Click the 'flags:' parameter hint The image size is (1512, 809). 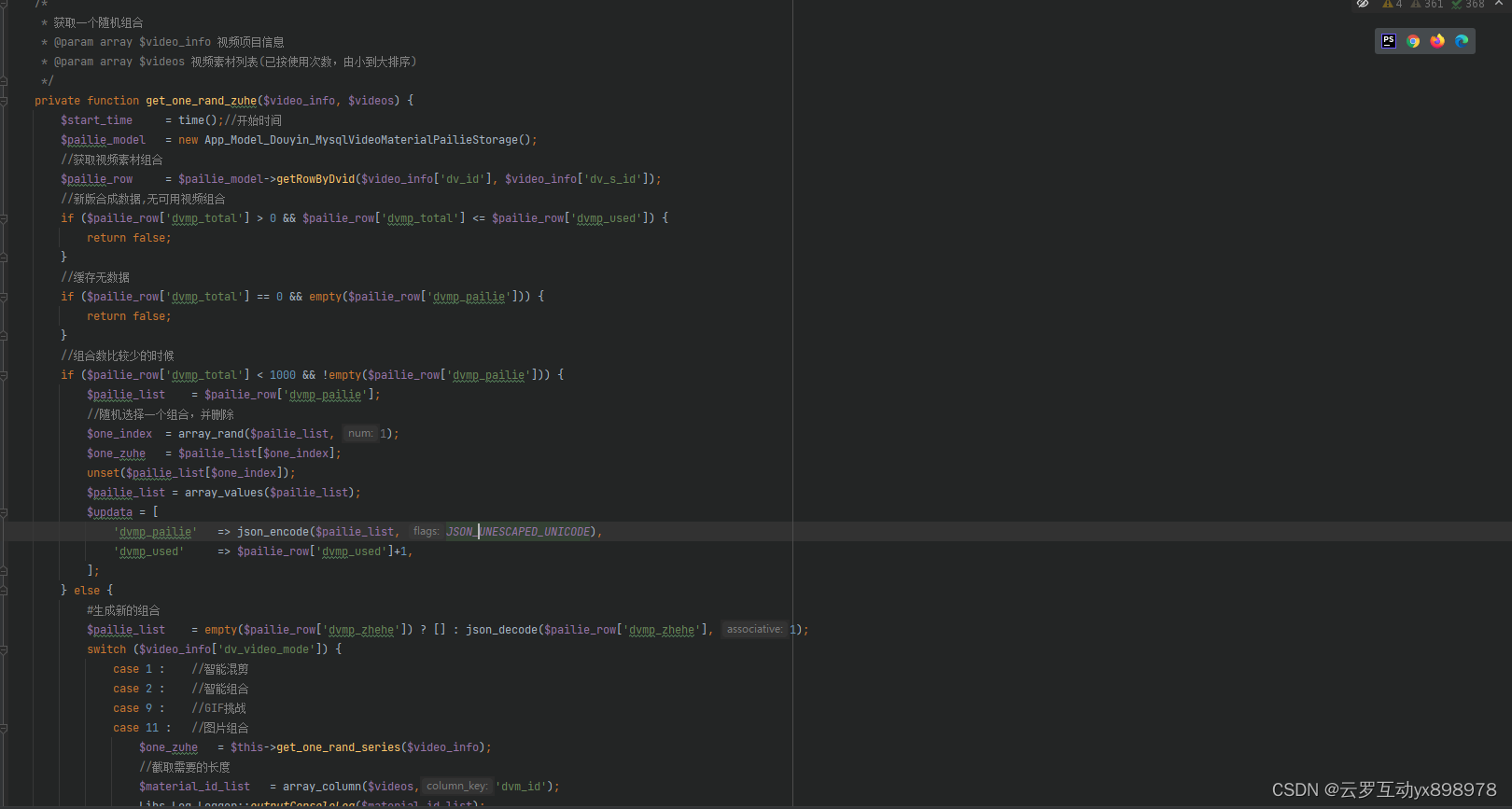click(426, 532)
